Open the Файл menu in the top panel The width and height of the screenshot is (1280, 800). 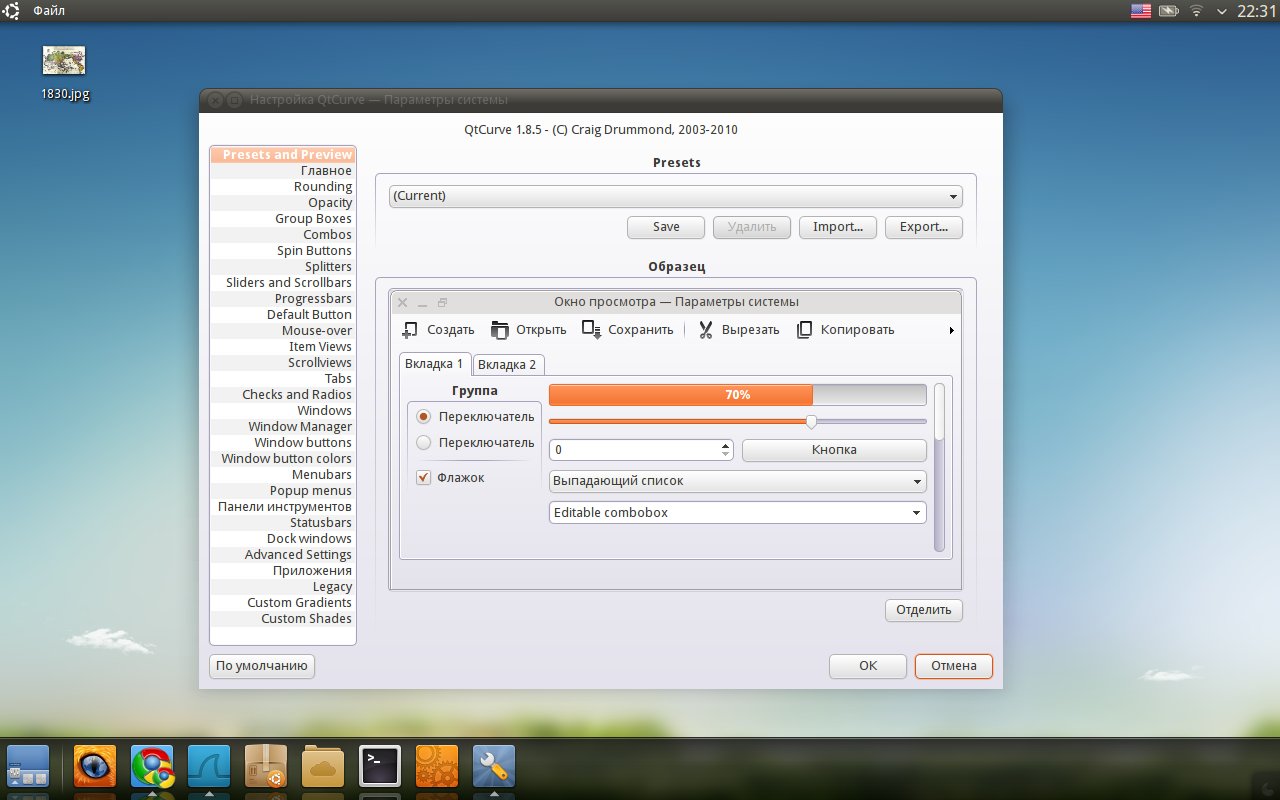point(49,11)
